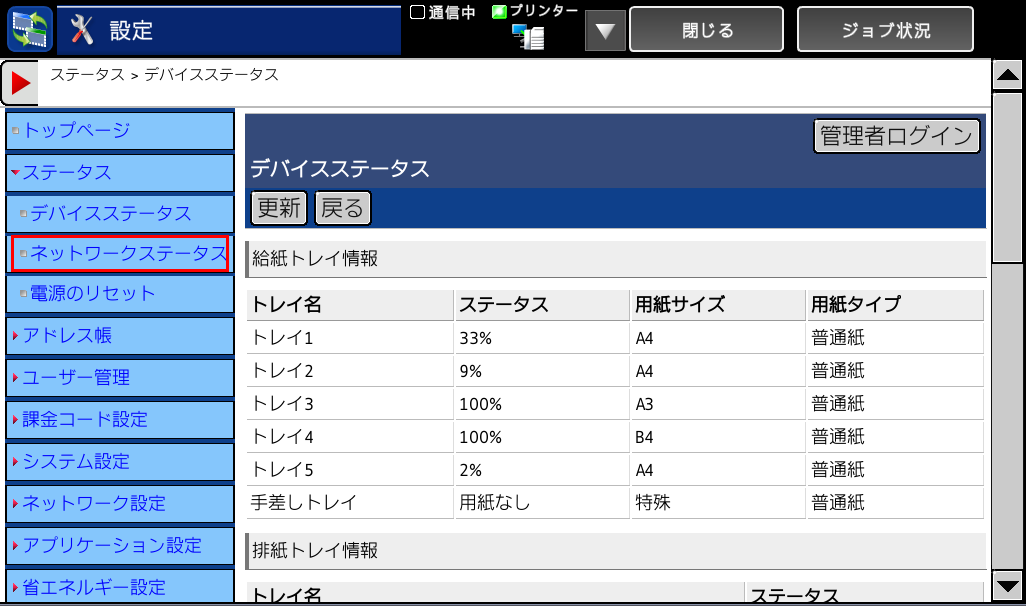Image resolution: width=1026 pixels, height=606 pixels.
Task: Click the ジョブ状況 button
Action: pos(885,30)
